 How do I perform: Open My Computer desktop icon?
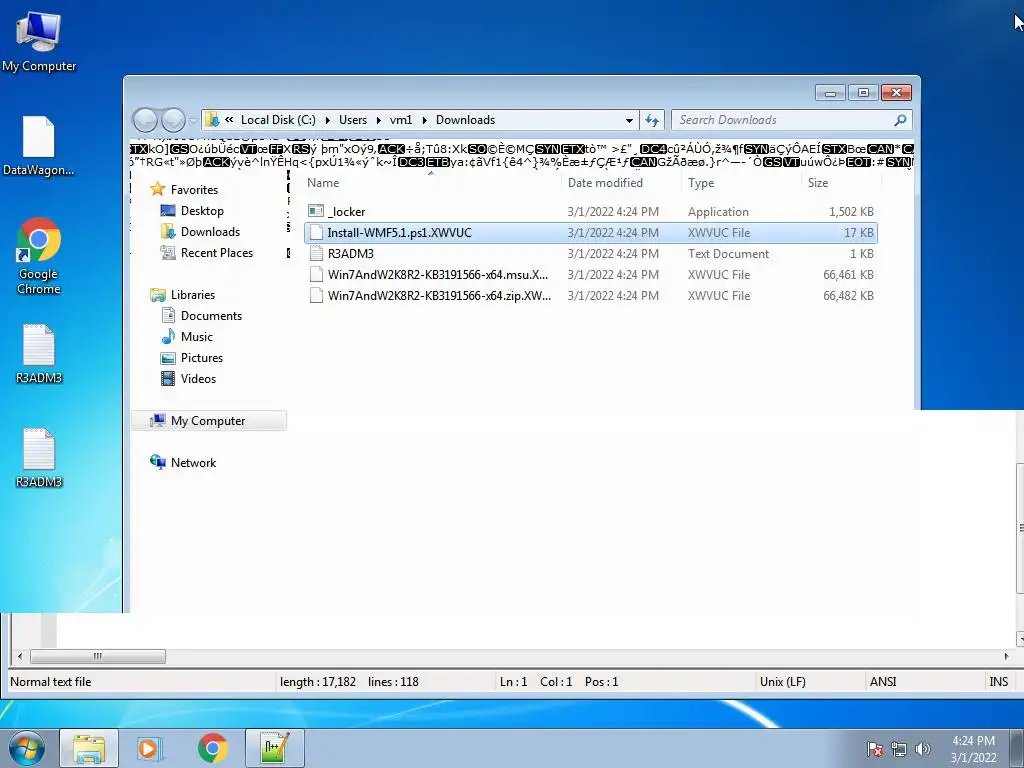point(39,41)
